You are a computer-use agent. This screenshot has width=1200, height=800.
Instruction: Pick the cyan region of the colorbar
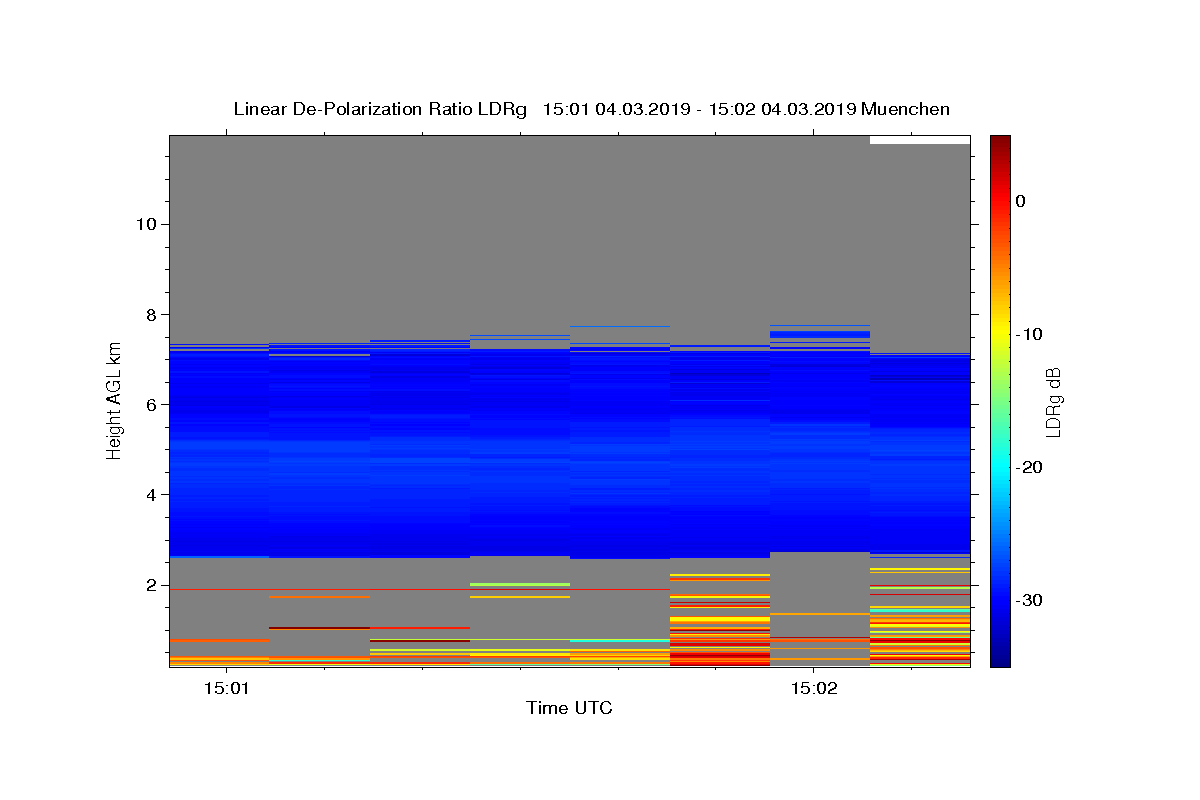tap(1000, 467)
